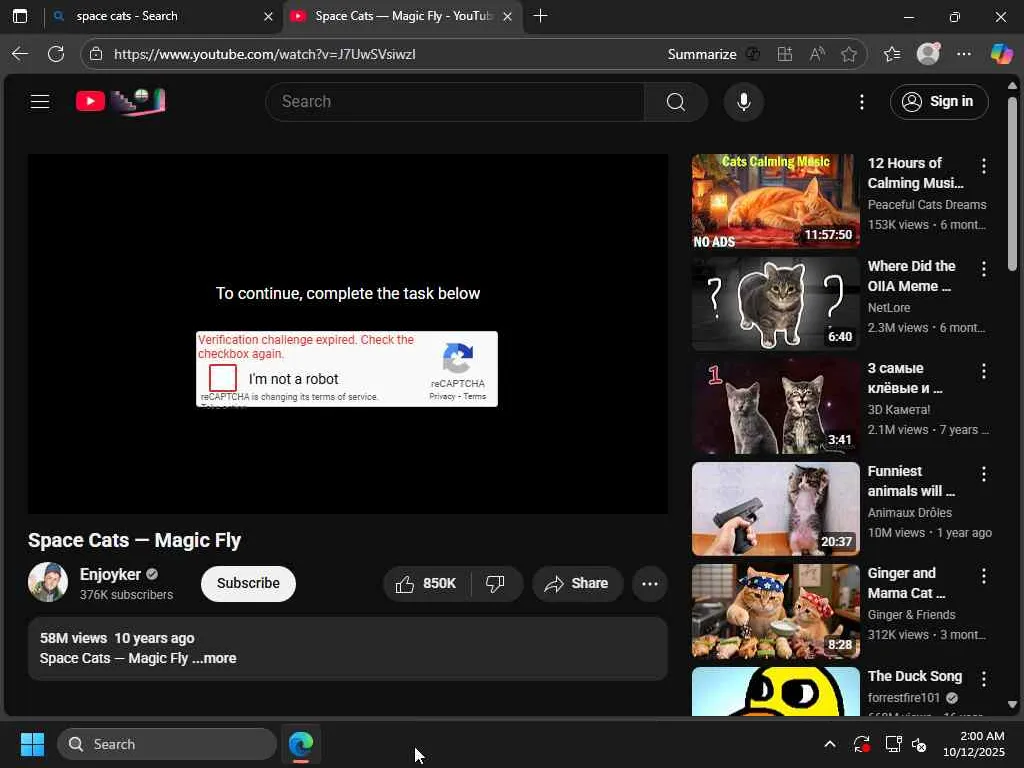Open the network tray icon

point(892,744)
